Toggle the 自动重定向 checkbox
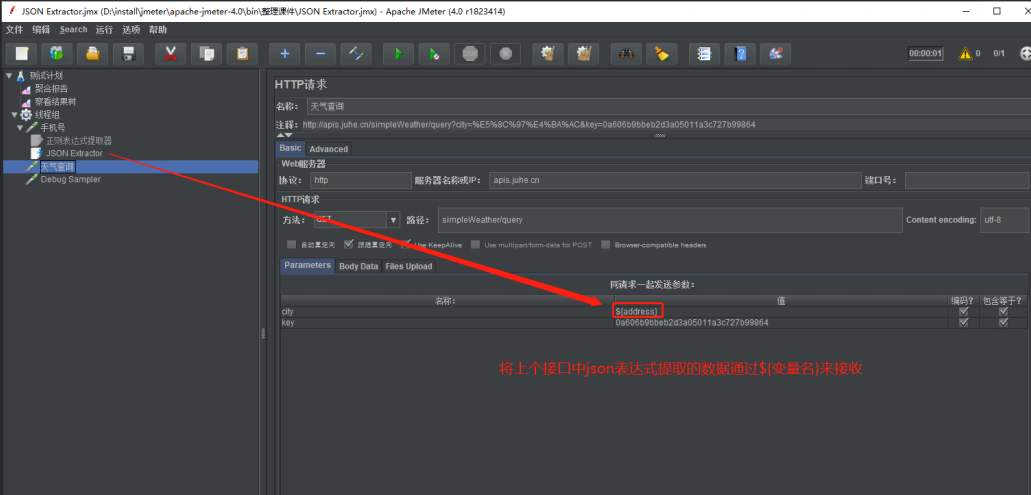The height and width of the screenshot is (495, 1031). tap(291, 245)
